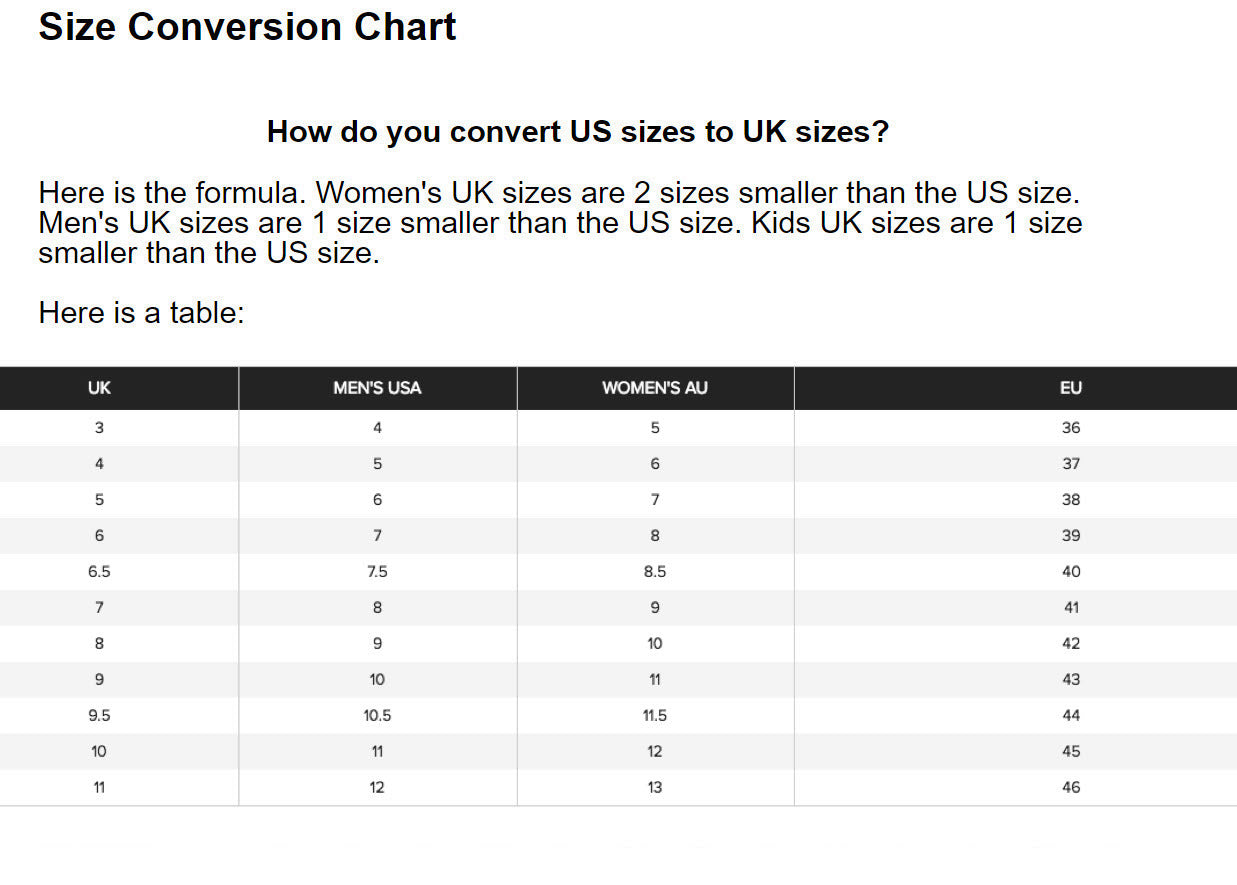
Task: Select the WOMEN'S AU column header
Action: [655, 388]
